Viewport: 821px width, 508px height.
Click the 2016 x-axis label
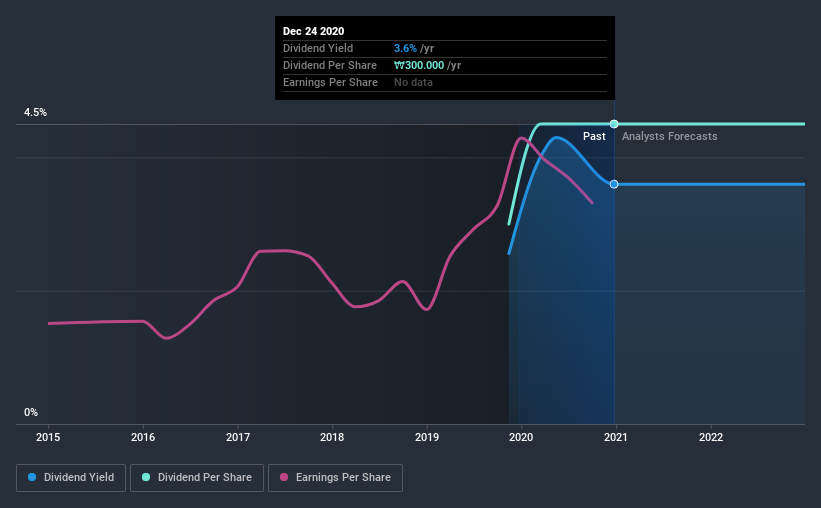coord(143,437)
